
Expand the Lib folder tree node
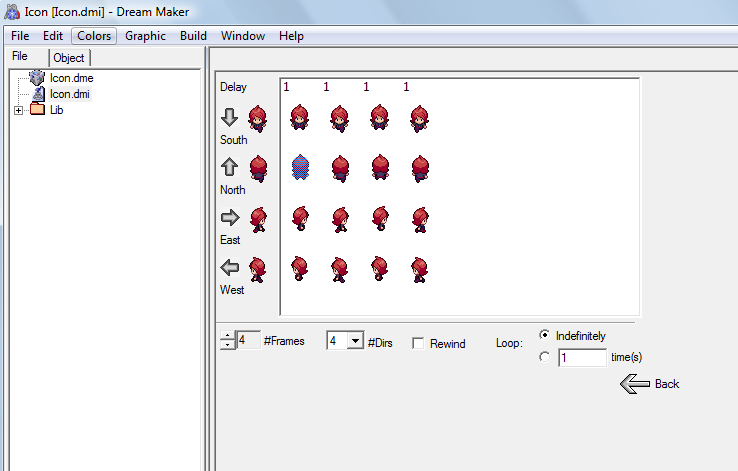(x=19, y=110)
